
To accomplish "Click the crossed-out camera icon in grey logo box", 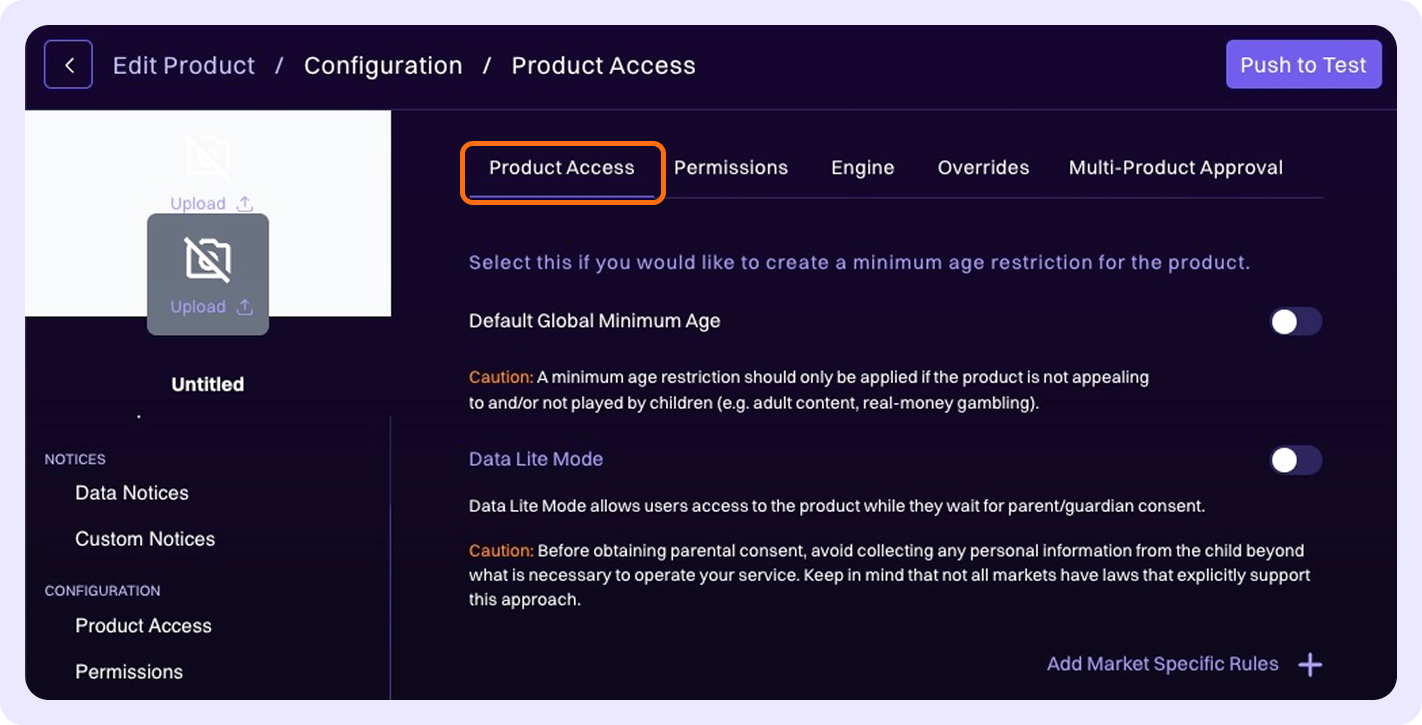I will click(208, 260).
